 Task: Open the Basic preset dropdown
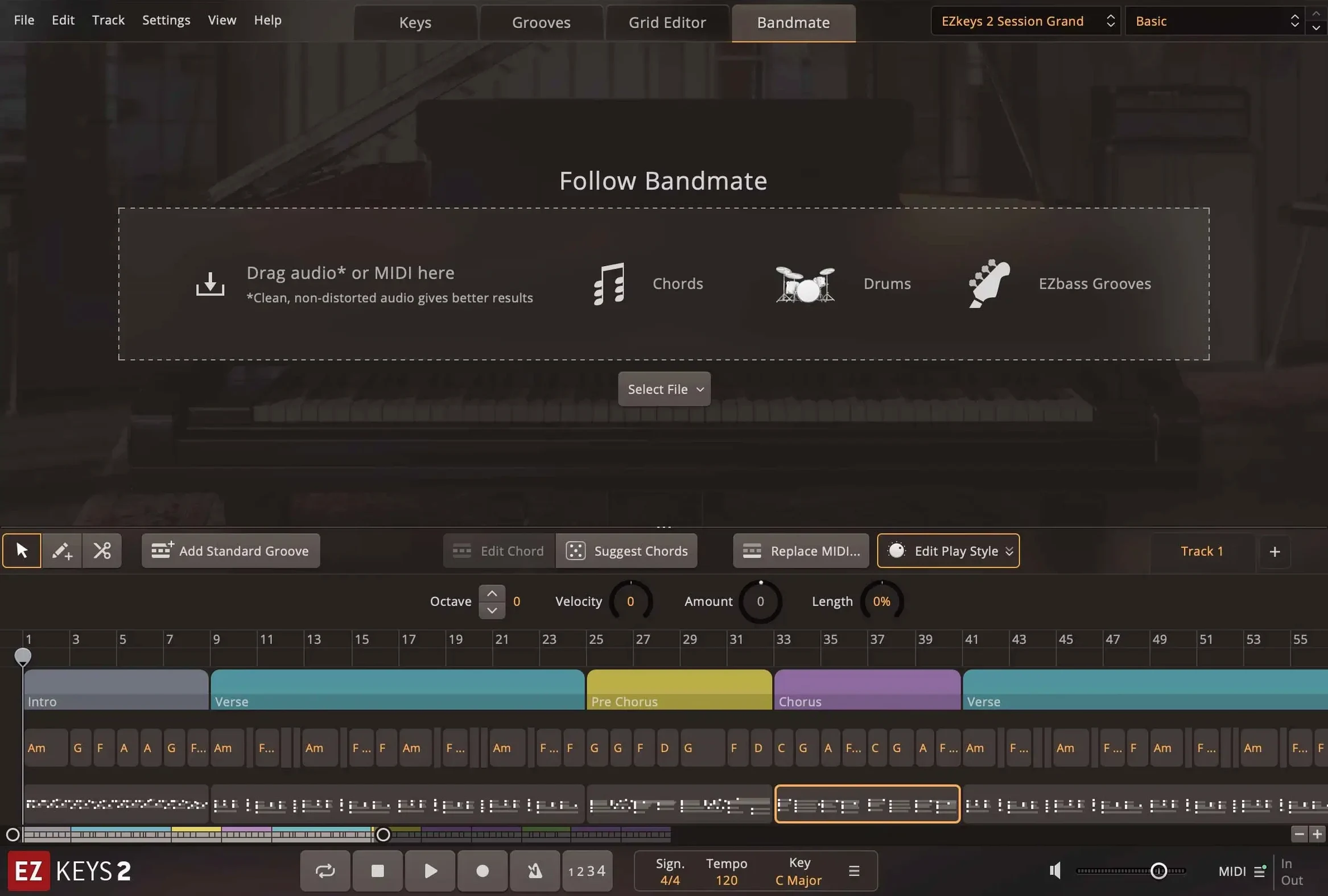point(1215,21)
